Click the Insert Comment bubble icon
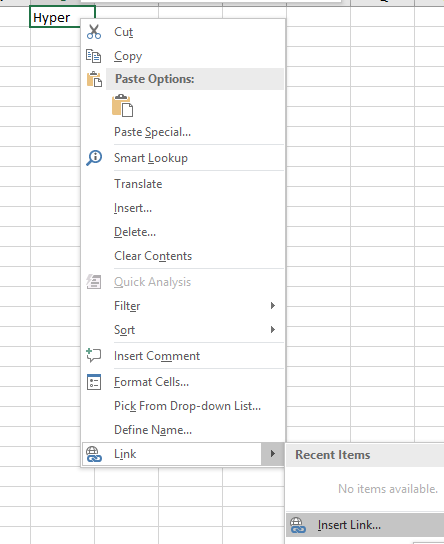 94,356
